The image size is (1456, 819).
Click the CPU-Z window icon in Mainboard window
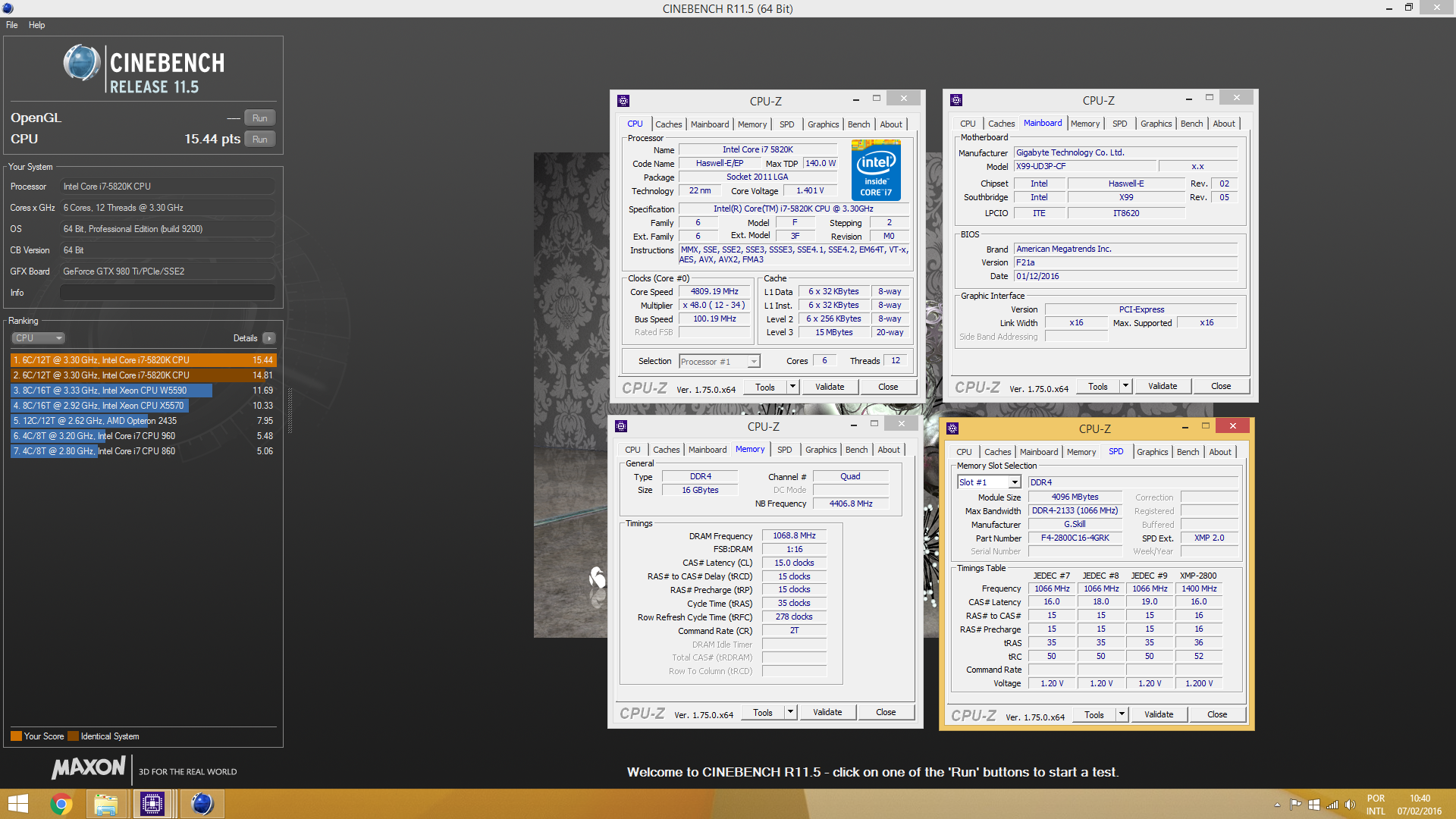[x=956, y=100]
